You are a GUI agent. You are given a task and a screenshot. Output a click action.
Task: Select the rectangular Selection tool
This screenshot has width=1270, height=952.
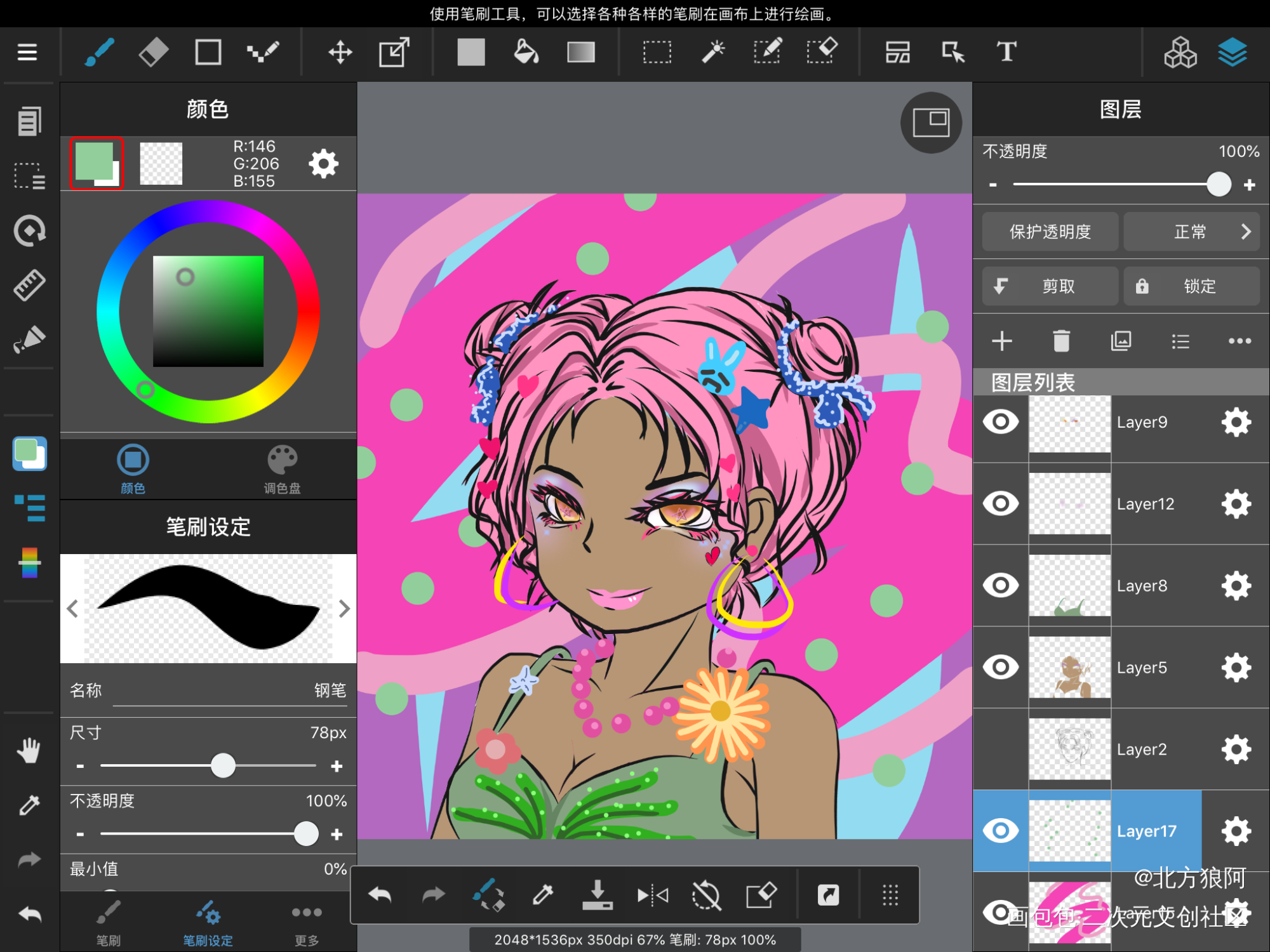(x=657, y=52)
